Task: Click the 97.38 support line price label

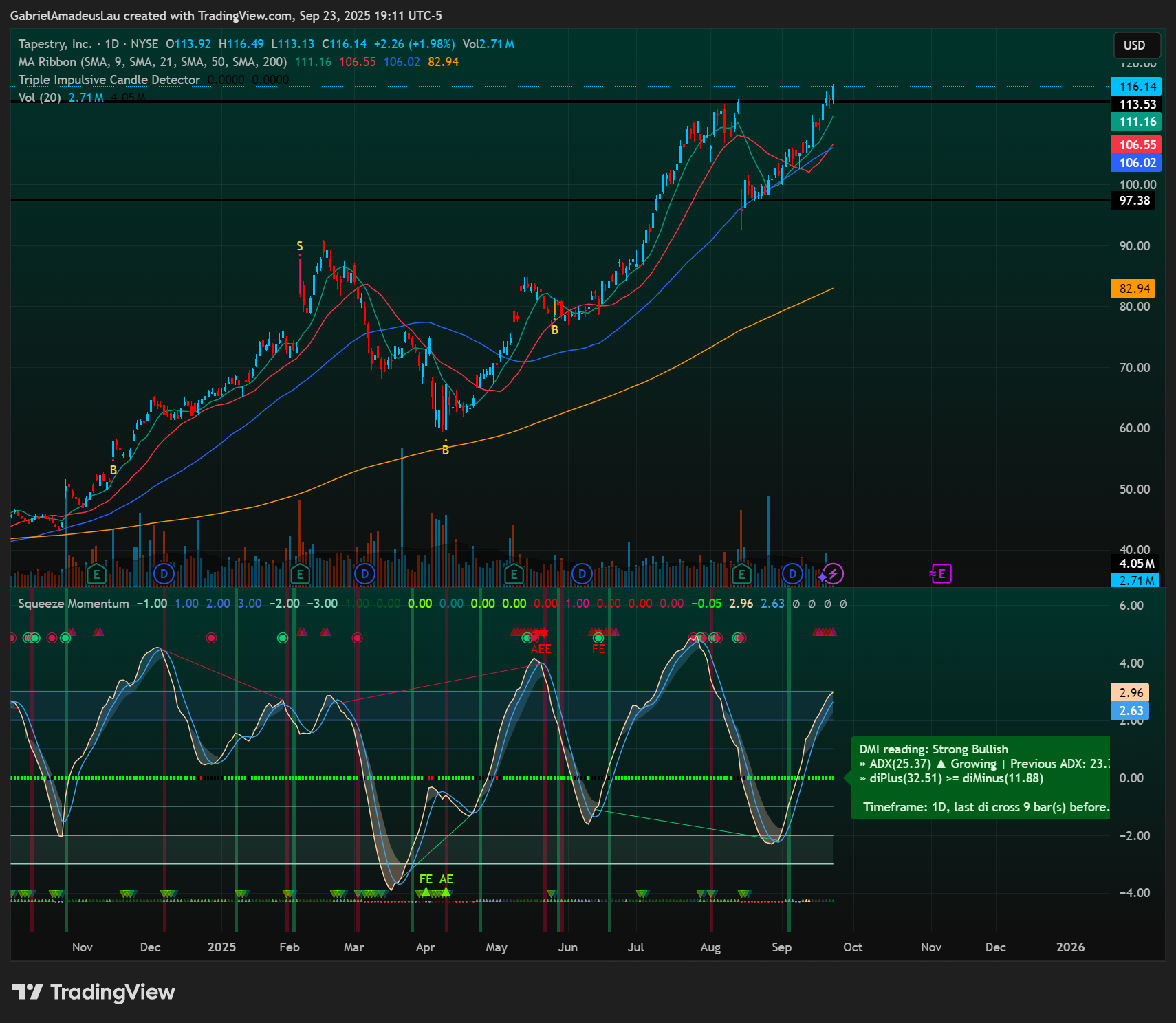Action: [1133, 201]
